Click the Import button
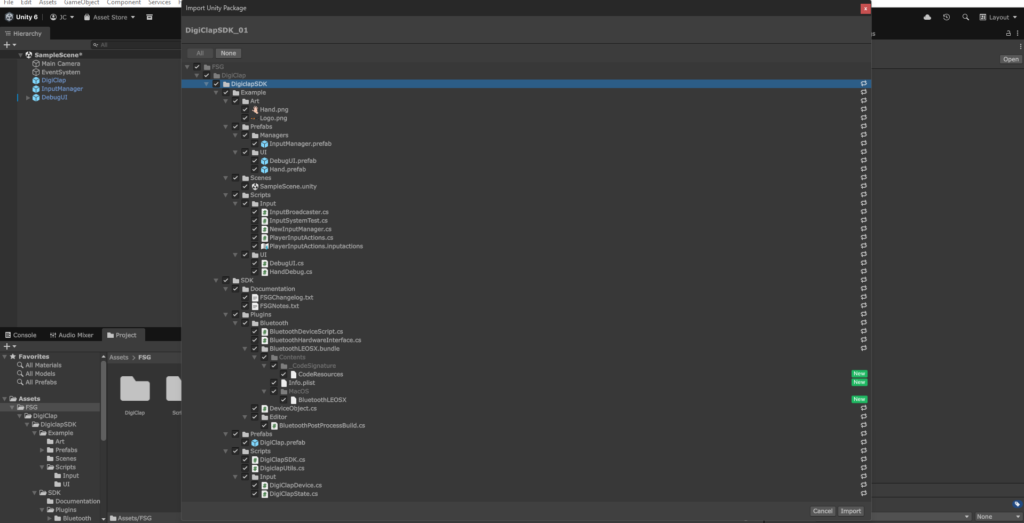Screen dimensions: 1024x523 tap(850, 511)
